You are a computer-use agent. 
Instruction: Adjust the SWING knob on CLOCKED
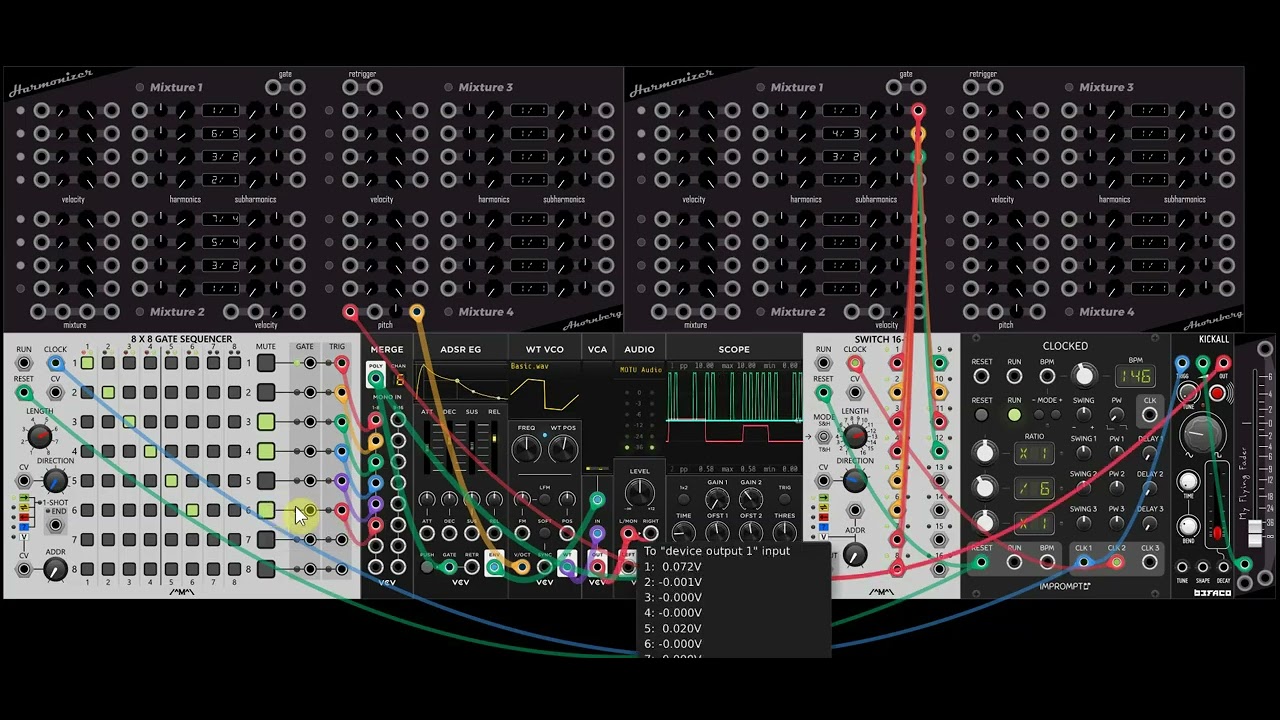coord(1084,414)
